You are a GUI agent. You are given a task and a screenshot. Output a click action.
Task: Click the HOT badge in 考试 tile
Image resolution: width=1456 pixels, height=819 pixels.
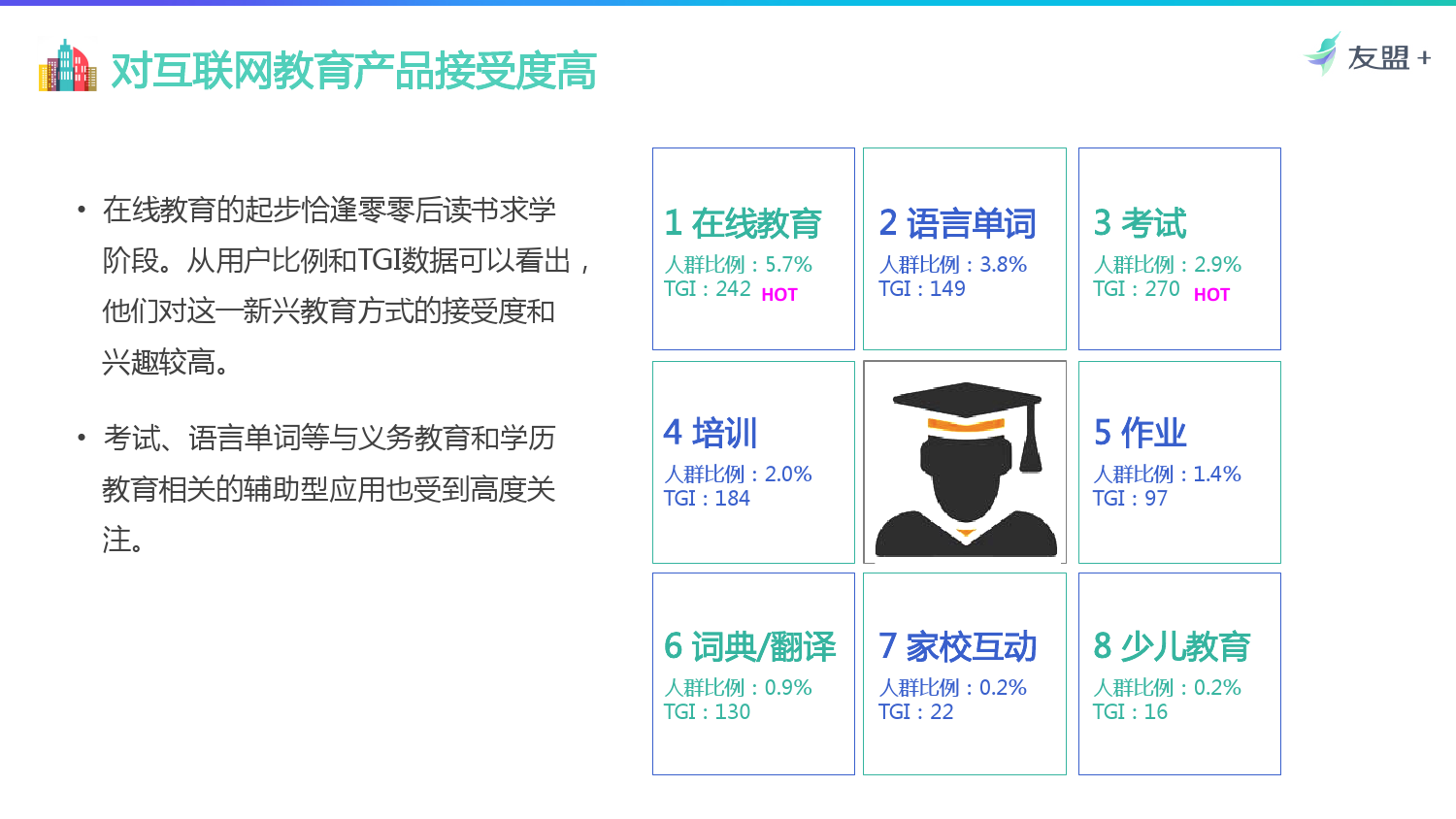click(x=1211, y=295)
